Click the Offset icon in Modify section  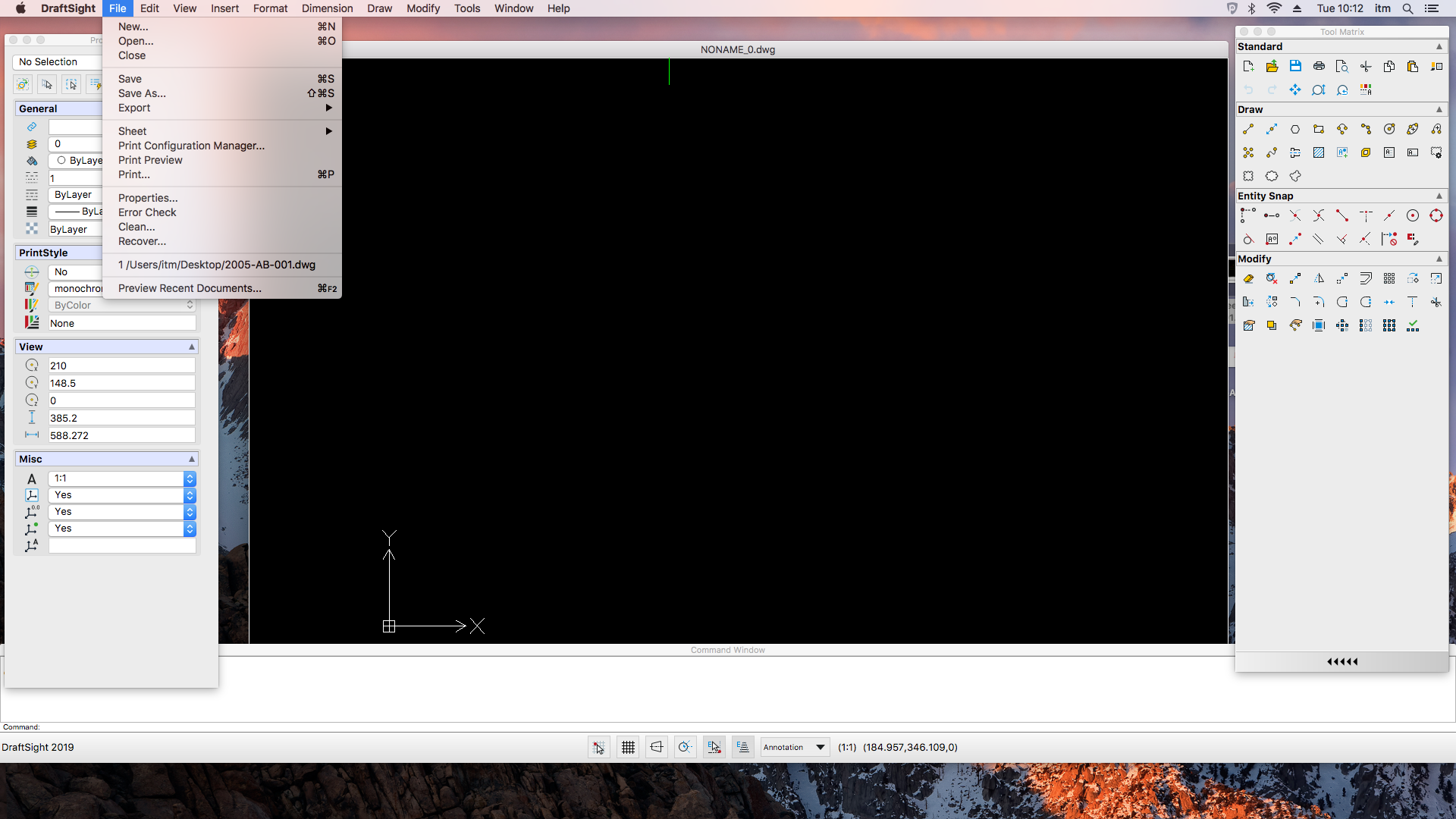(1366, 279)
